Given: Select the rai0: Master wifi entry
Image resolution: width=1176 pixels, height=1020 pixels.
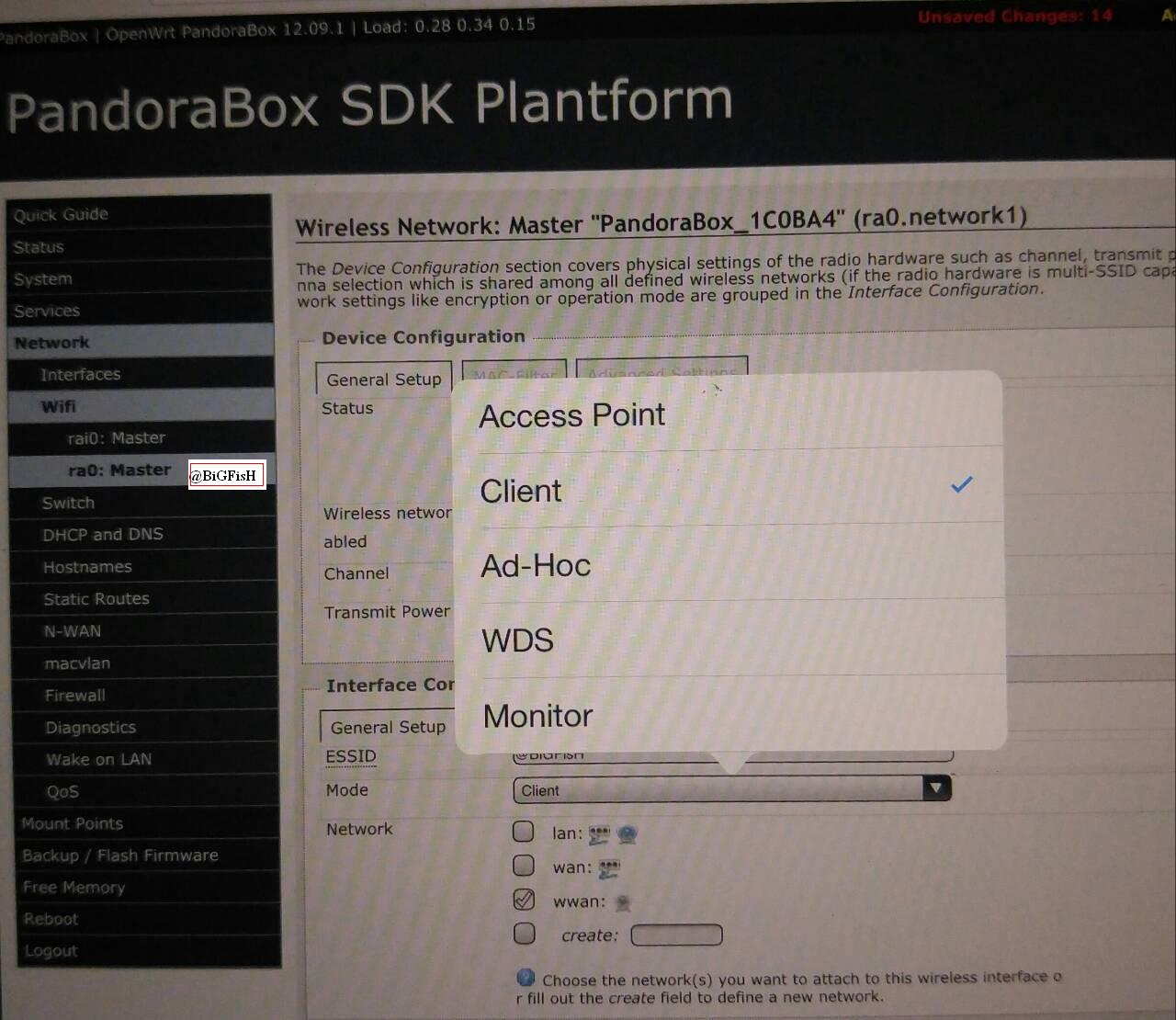Looking at the screenshot, I should tap(141, 437).
